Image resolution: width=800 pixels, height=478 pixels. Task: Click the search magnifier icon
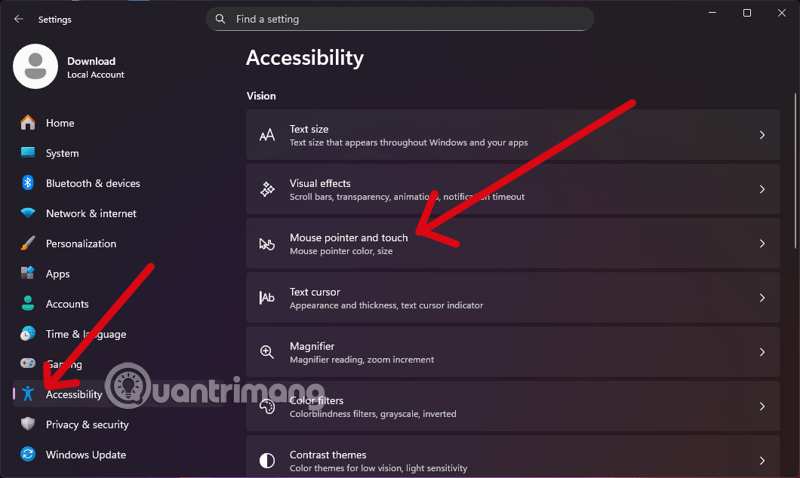coord(221,19)
